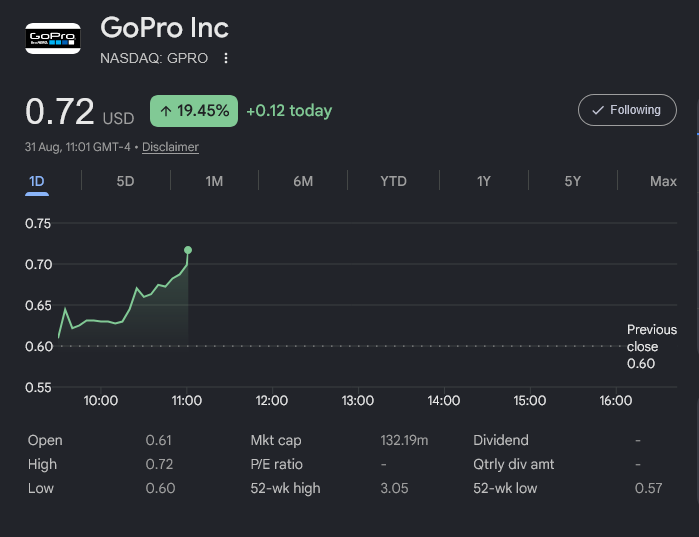699x537 pixels.
Task: Click the 10:00 point on chart line
Action: click(101, 321)
